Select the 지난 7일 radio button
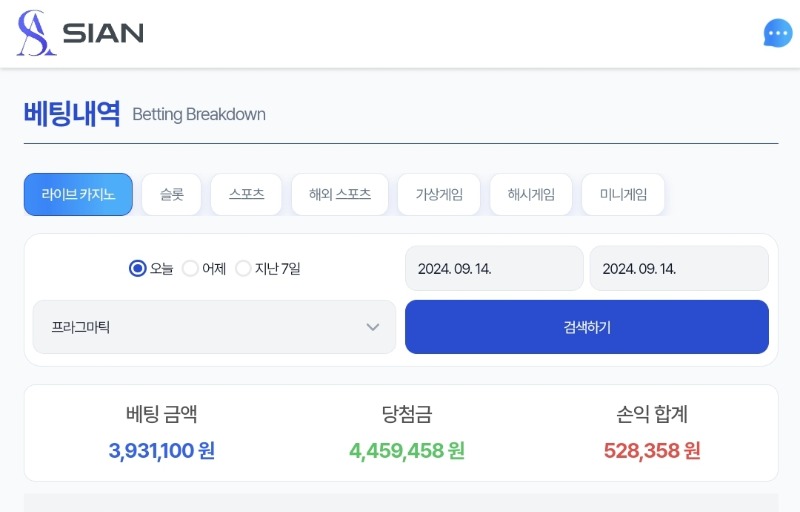 click(x=243, y=268)
